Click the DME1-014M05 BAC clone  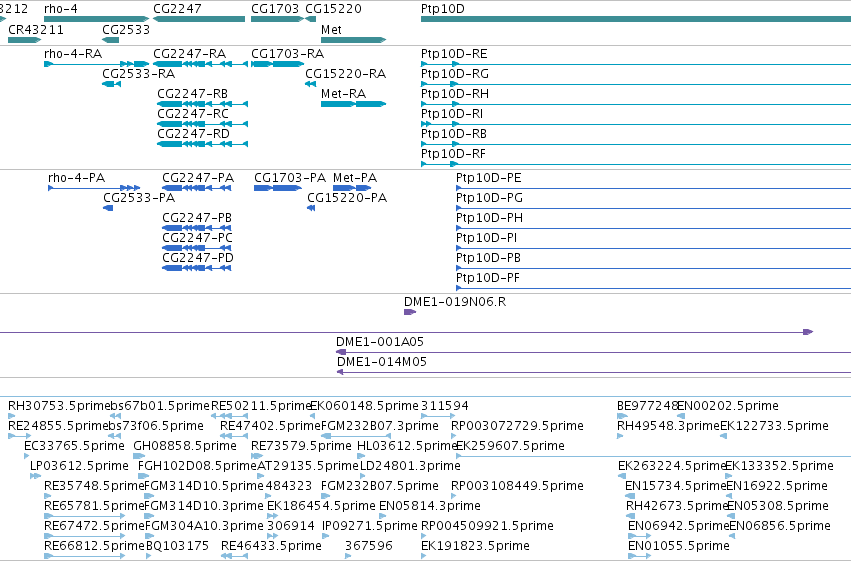[594, 372]
